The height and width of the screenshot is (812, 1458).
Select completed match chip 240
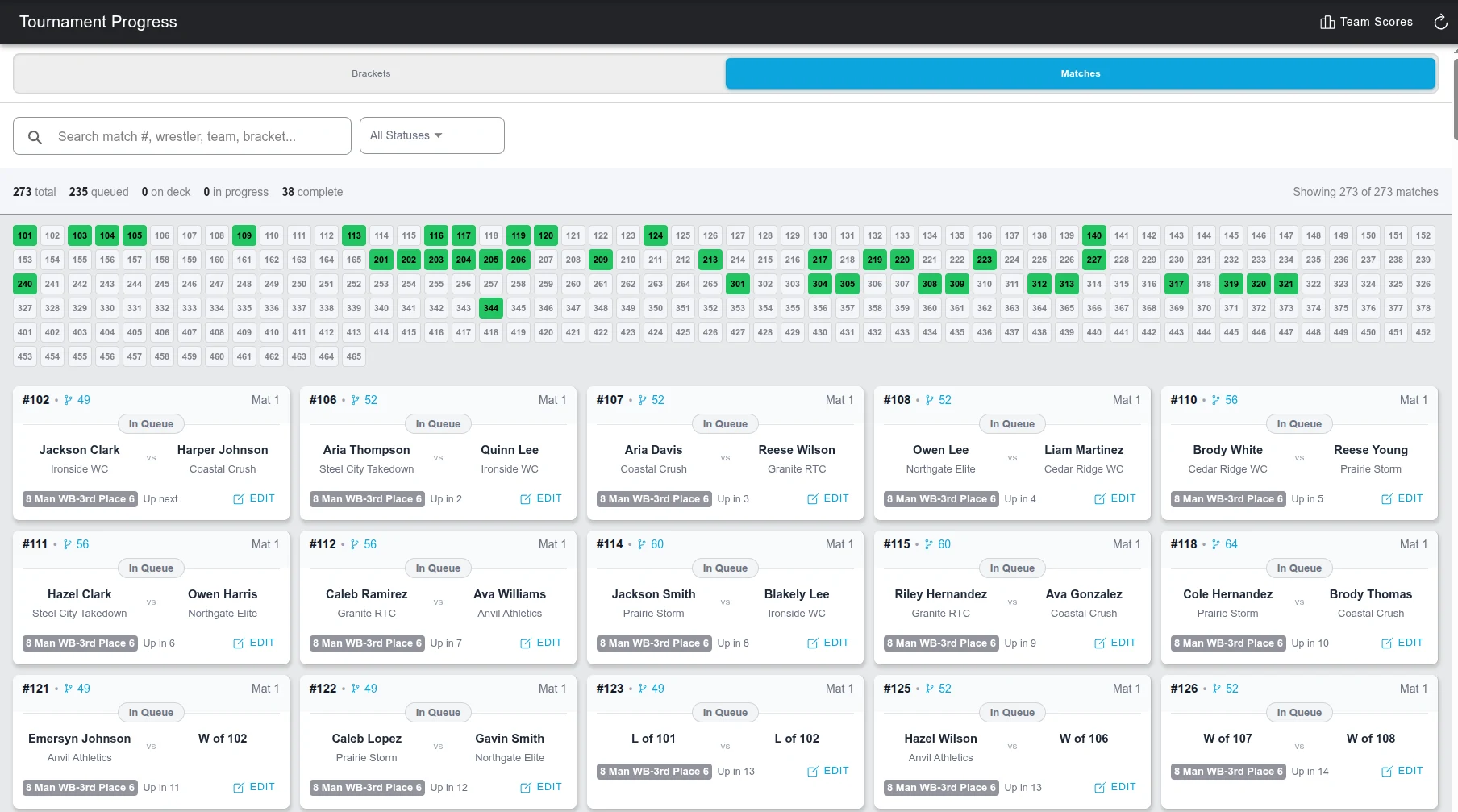(x=25, y=284)
